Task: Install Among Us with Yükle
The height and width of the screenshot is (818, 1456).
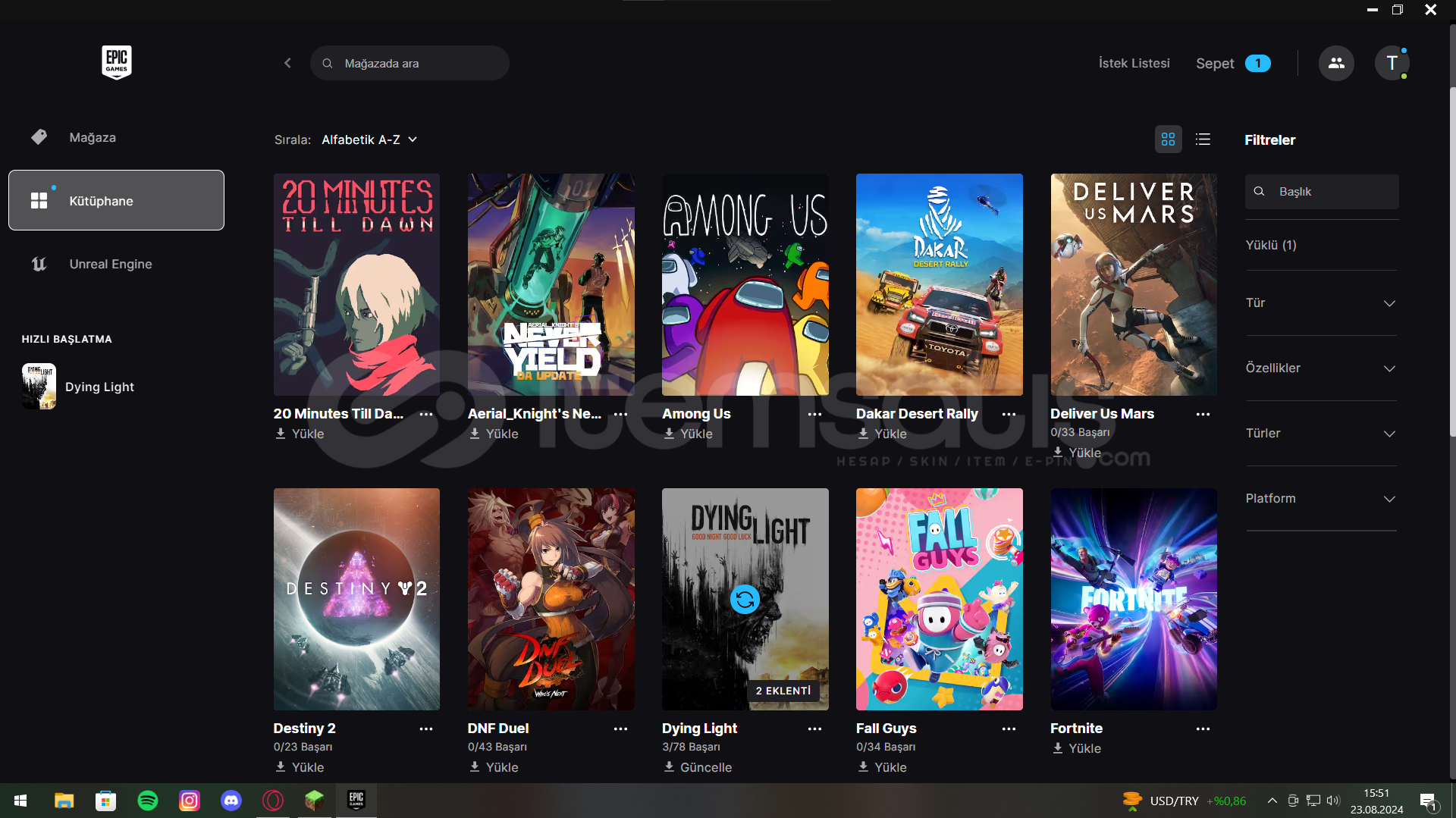Action: (x=688, y=434)
